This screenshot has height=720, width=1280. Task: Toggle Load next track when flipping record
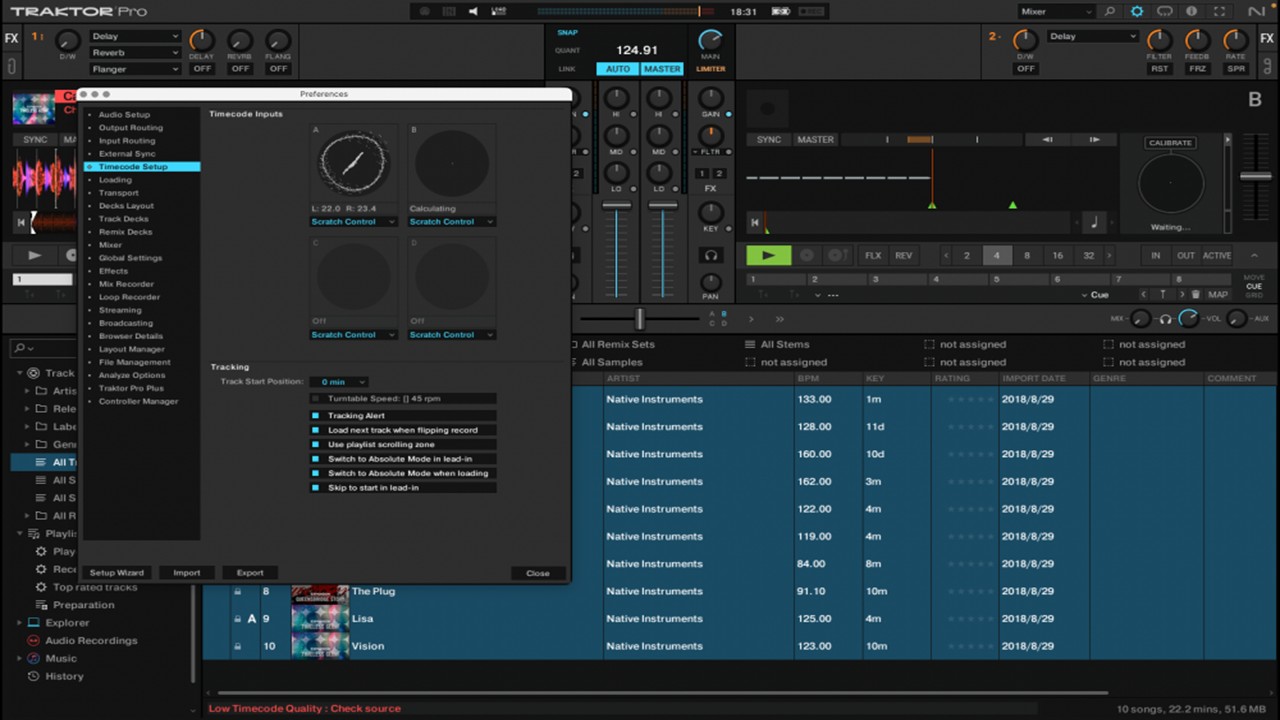(x=315, y=430)
